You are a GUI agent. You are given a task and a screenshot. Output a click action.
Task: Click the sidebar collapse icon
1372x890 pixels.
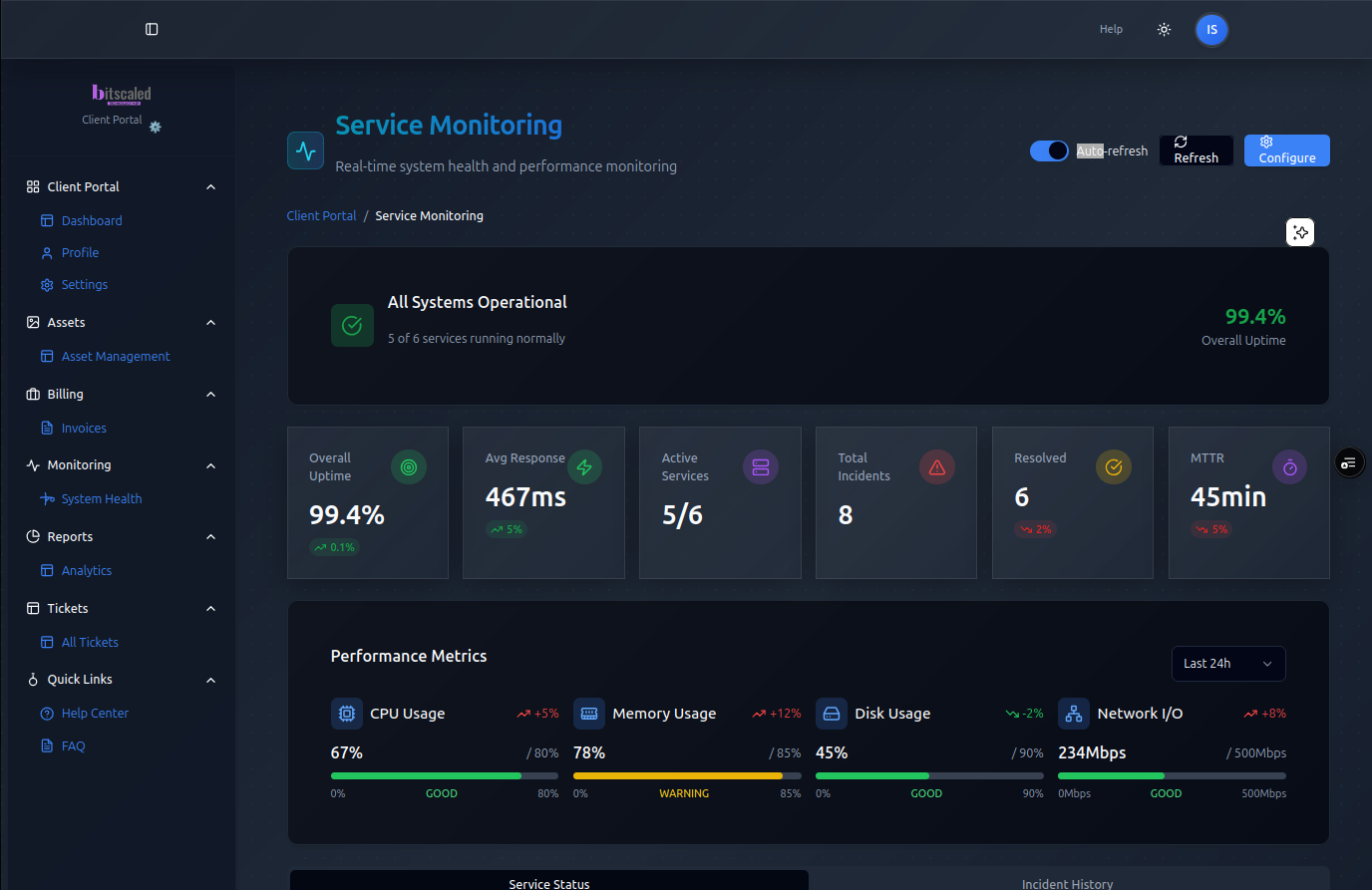click(152, 29)
